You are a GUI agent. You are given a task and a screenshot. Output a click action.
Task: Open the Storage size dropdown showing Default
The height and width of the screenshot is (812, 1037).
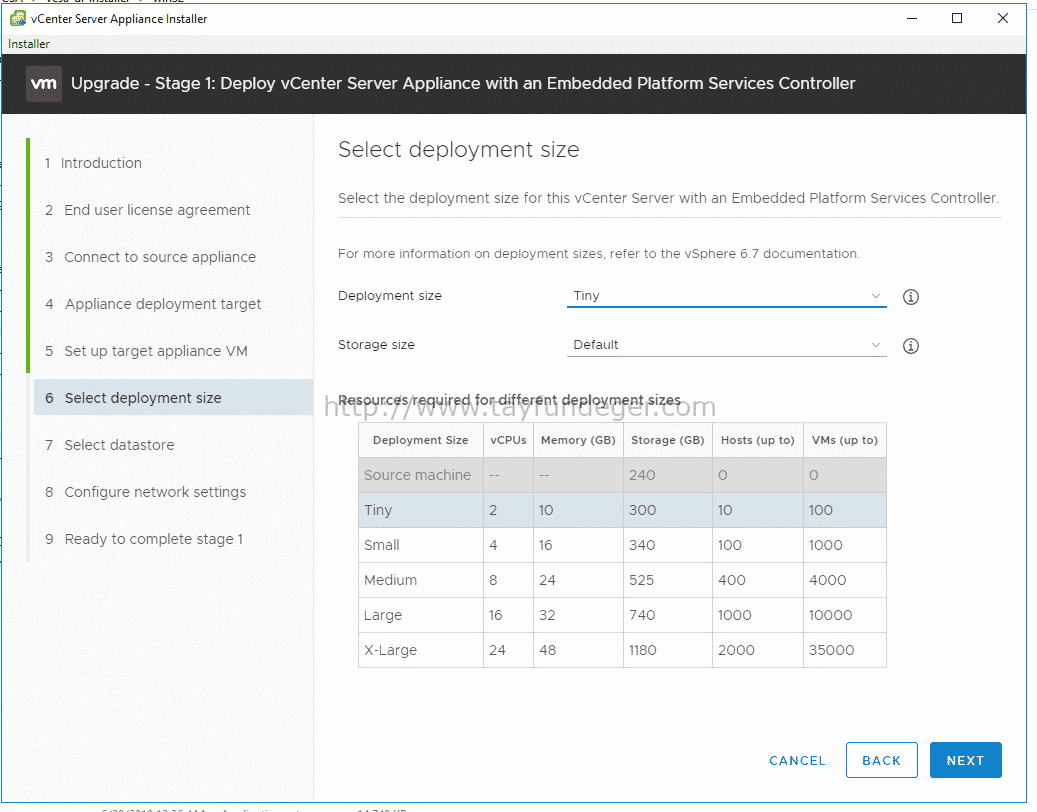coord(726,345)
